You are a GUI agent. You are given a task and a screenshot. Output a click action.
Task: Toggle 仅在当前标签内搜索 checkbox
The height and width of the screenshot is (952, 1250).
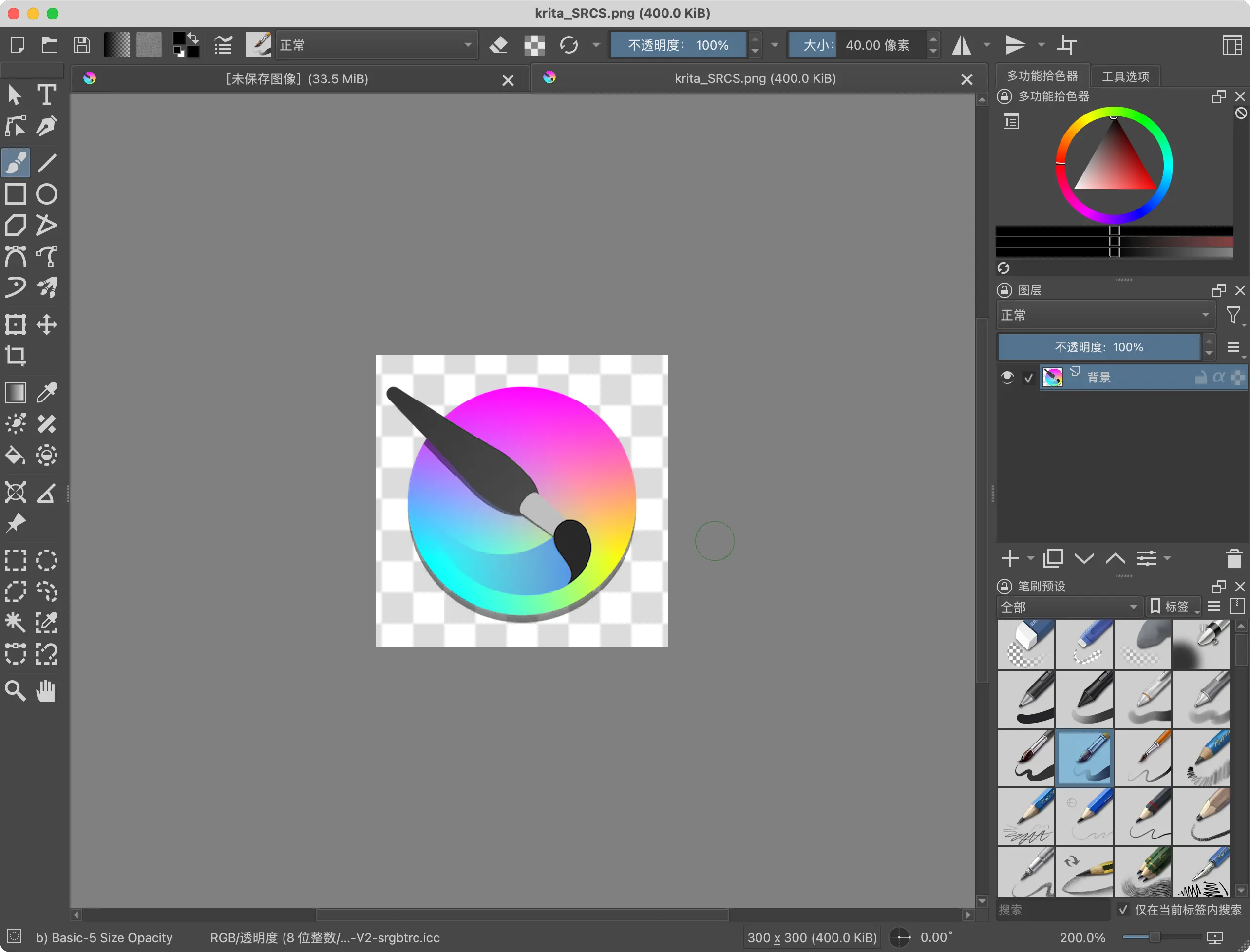coord(1122,910)
